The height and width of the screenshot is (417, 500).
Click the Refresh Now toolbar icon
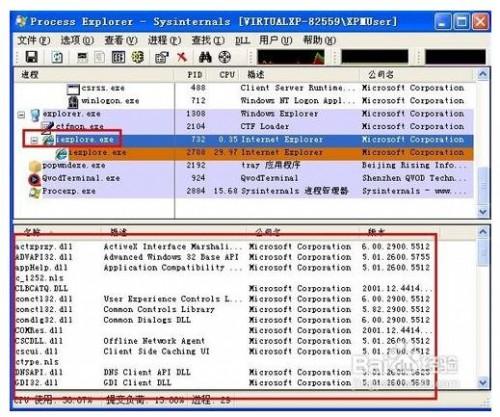tap(57, 57)
